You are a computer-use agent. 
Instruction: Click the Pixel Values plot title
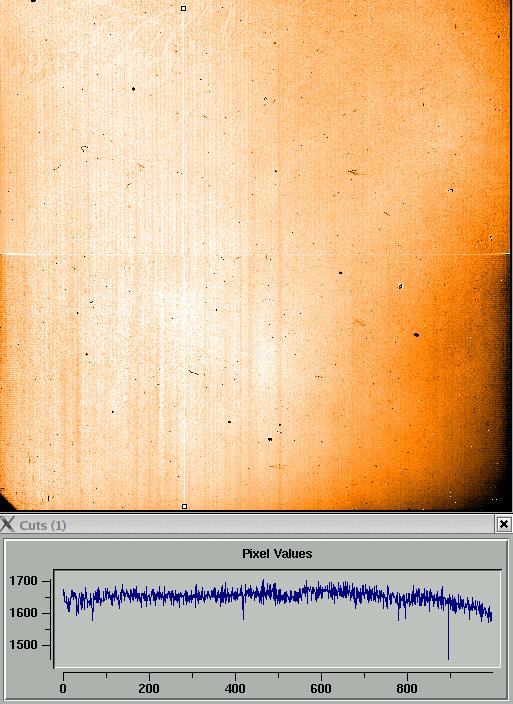point(277,554)
